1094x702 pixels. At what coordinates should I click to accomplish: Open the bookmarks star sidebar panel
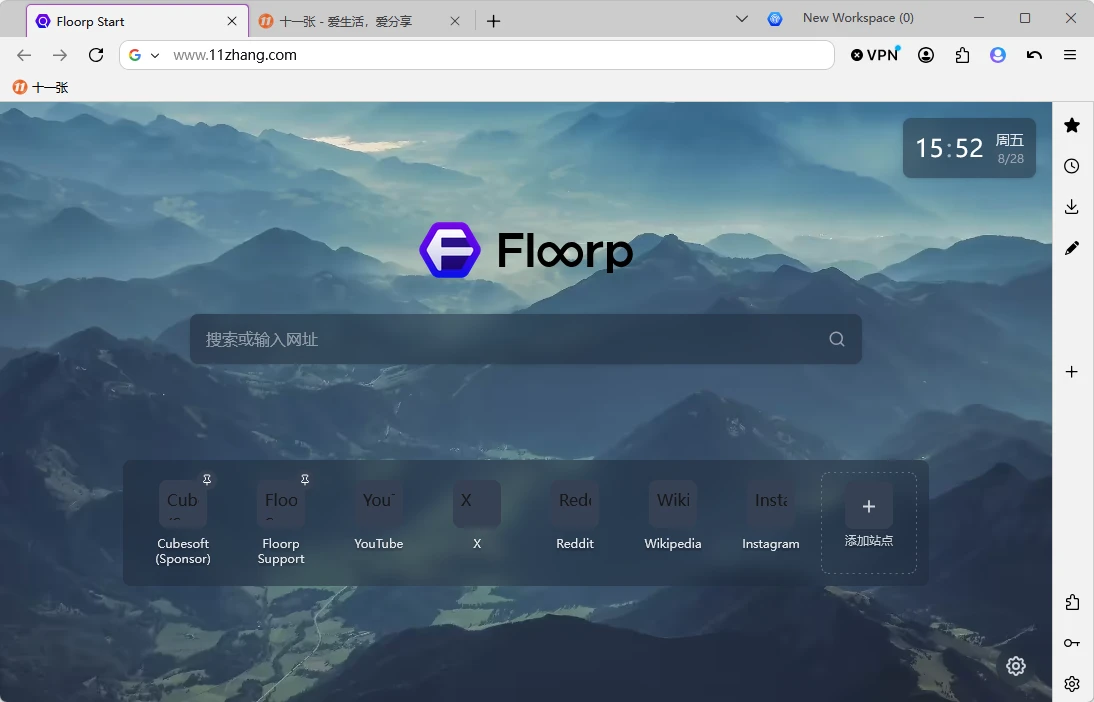pos(1072,125)
